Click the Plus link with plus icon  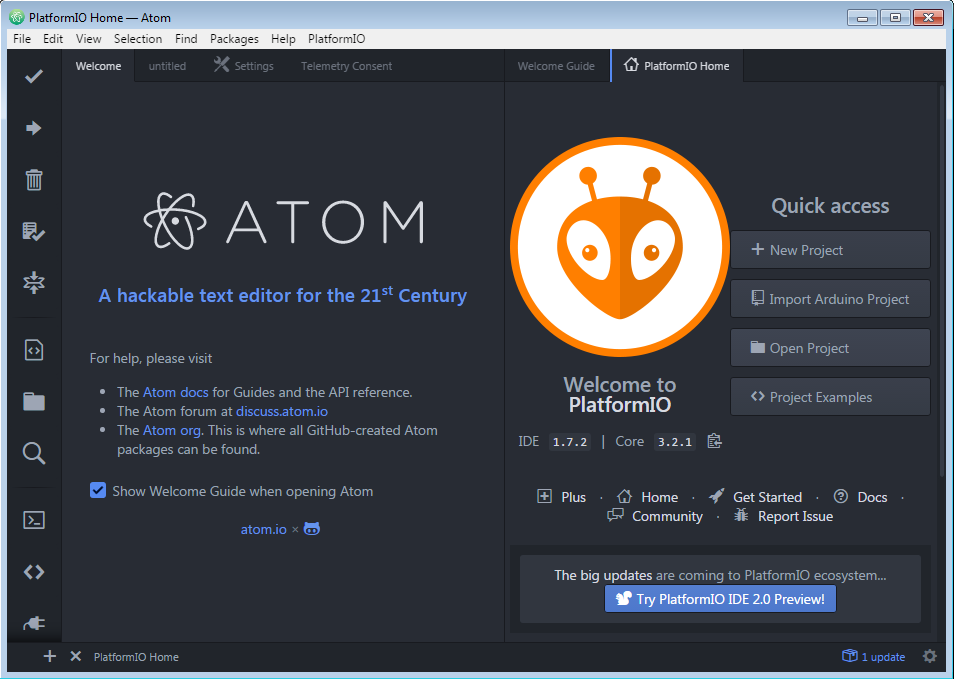pos(562,497)
